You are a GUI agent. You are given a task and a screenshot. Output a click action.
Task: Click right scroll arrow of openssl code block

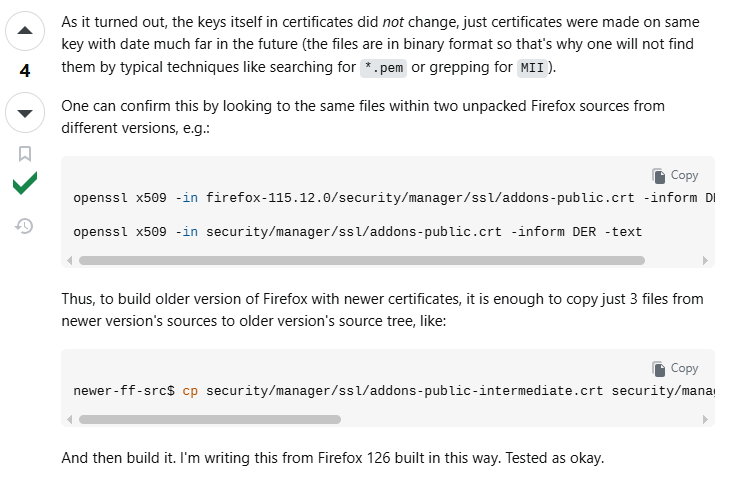pos(706,260)
